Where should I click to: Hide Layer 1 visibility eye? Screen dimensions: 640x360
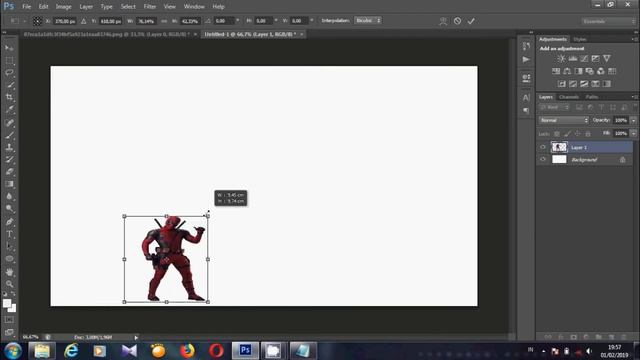543,147
